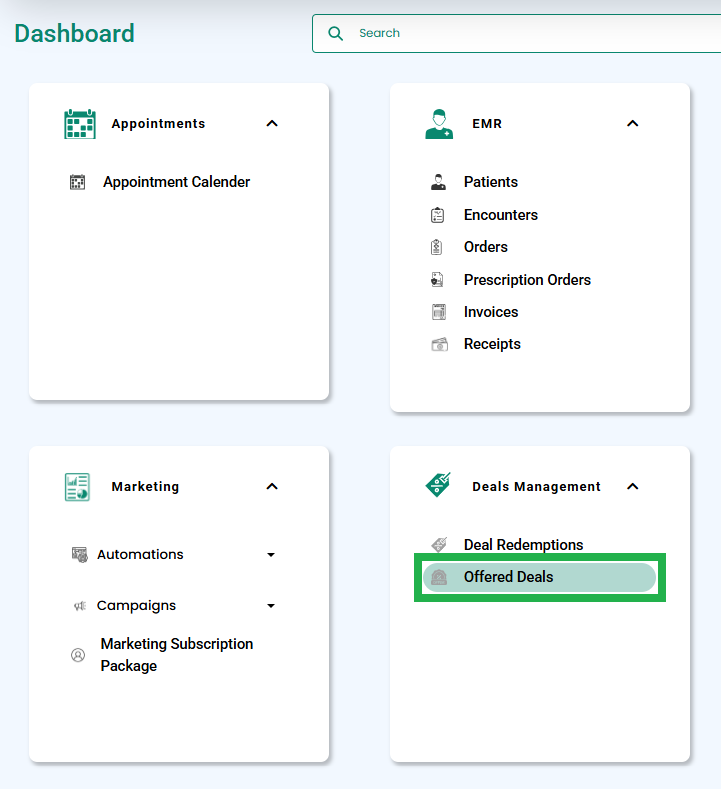721x789 pixels.
Task: Open Deal Redemptions menu item
Action: [x=523, y=544]
